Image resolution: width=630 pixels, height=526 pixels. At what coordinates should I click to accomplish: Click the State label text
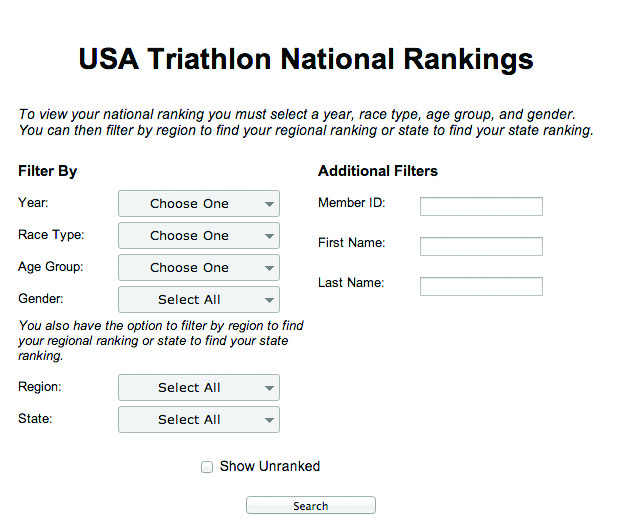[35, 418]
